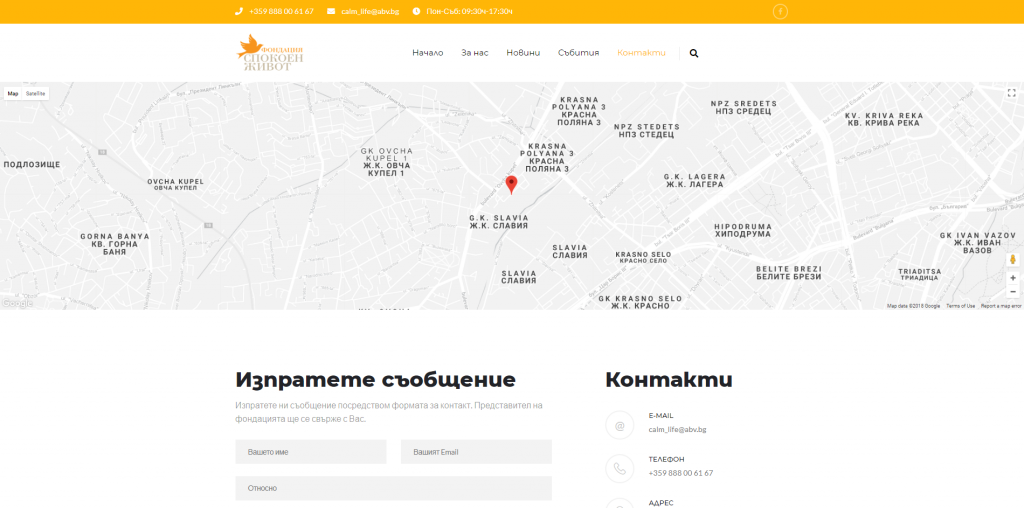Open map Terms of Use link
Screen dimensions: 1024x508
[x=961, y=306]
